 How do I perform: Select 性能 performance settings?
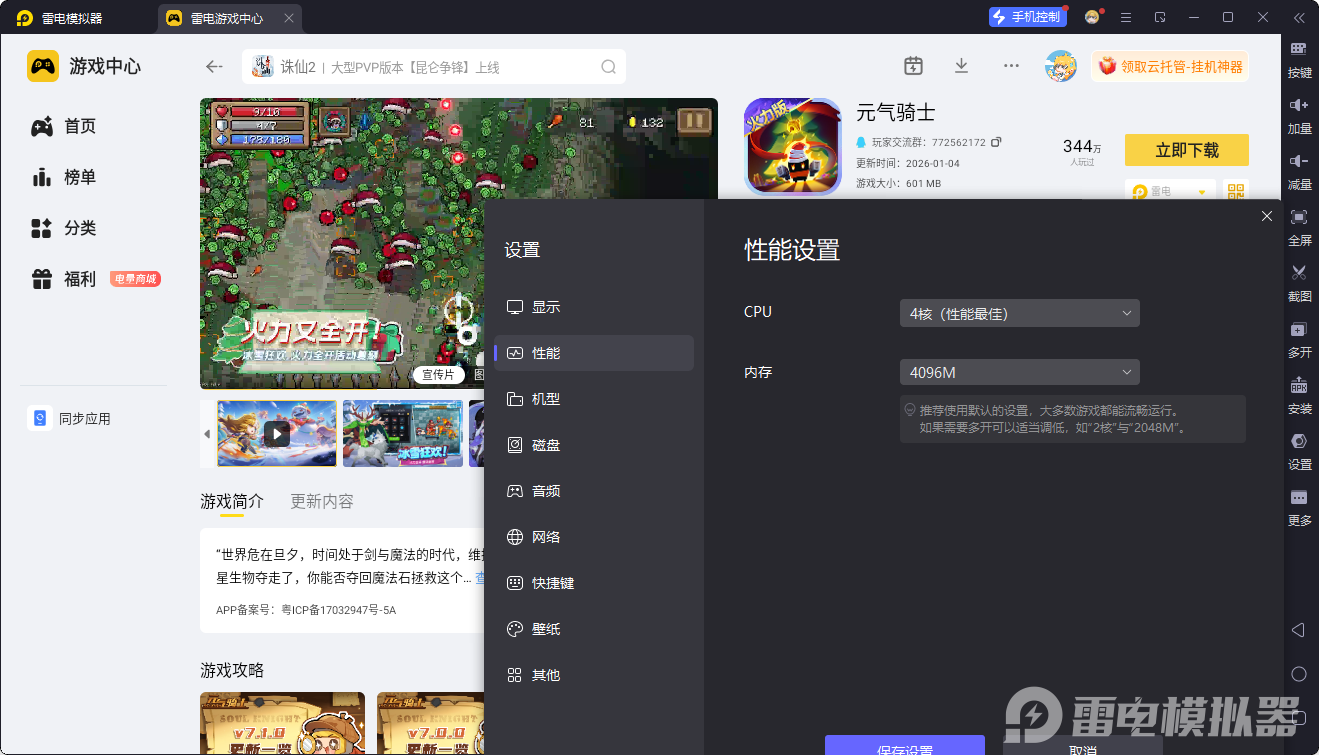coord(594,353)
